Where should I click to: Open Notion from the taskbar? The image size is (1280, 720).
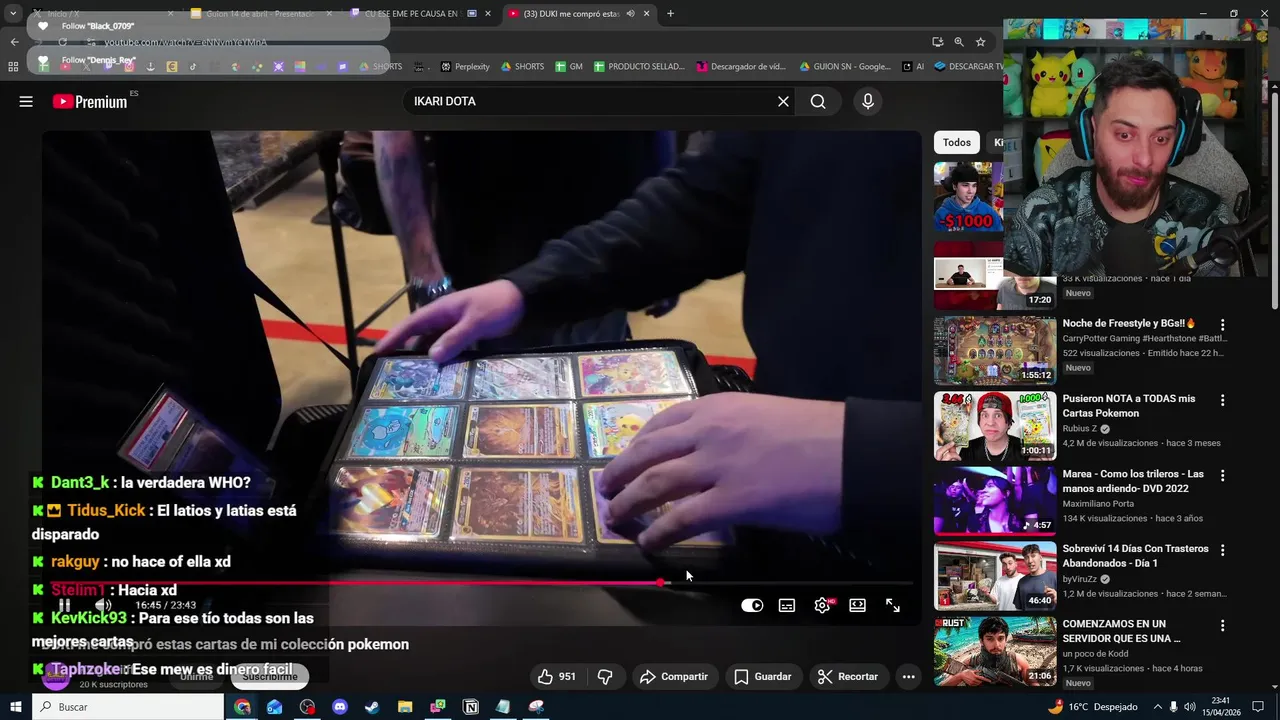(471, 707)
